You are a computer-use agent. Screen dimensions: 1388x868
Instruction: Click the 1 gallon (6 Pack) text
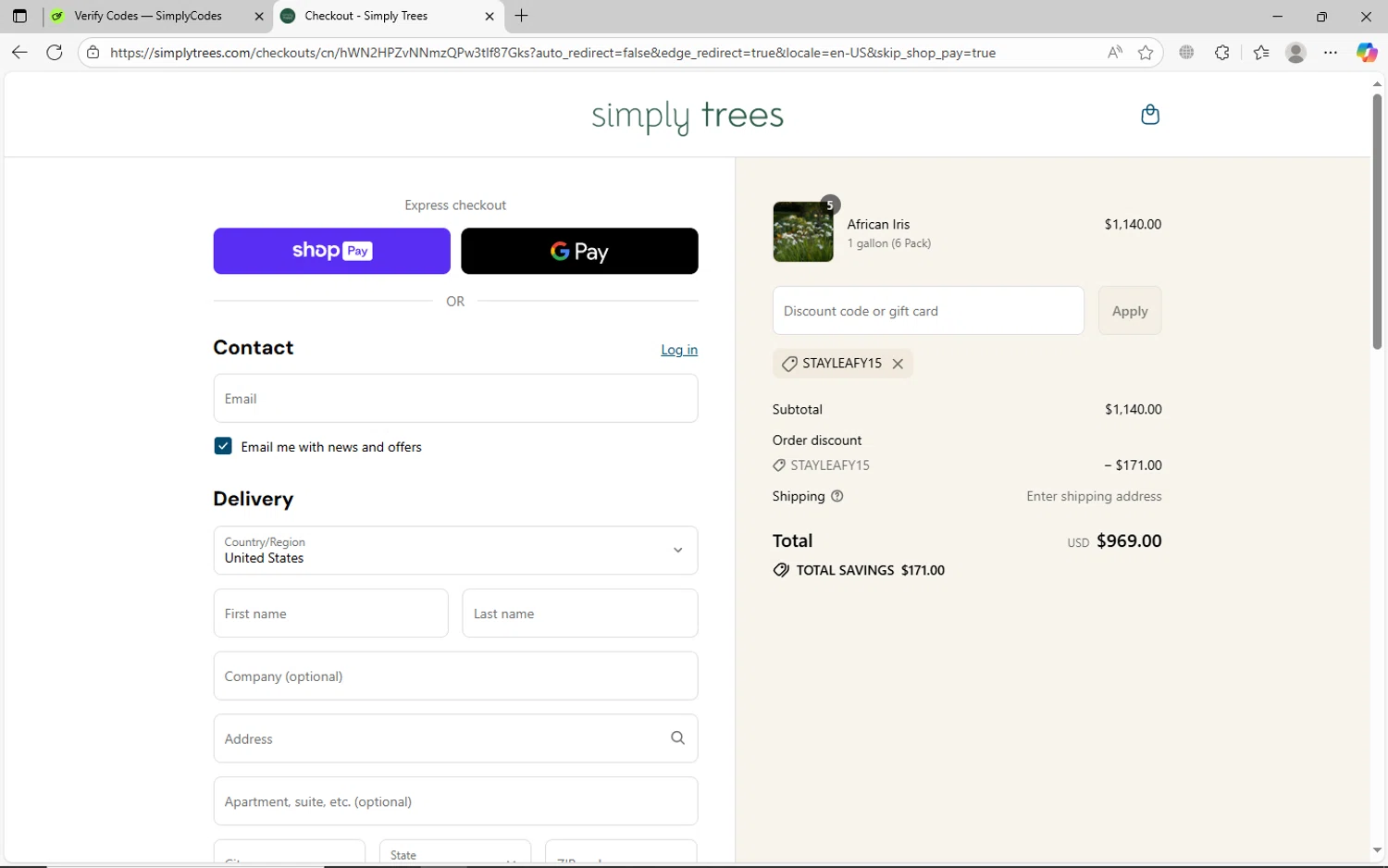point(889,243)
